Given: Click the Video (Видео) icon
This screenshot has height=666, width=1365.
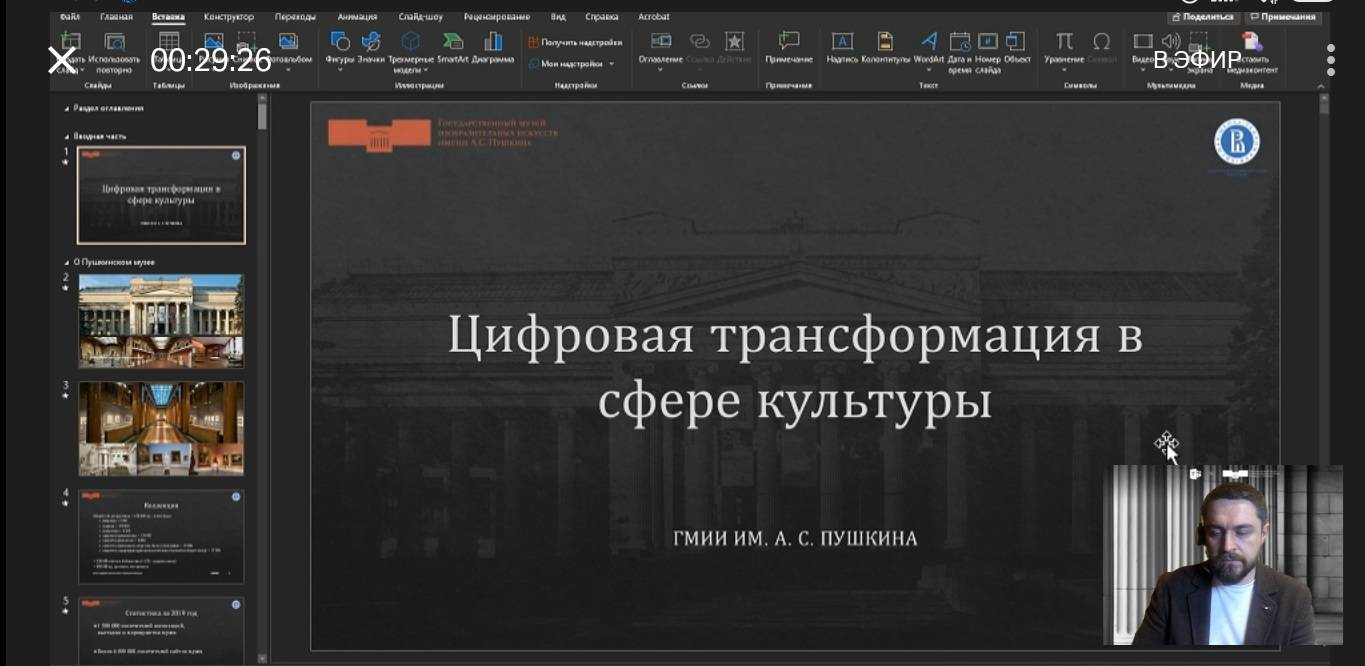Looking at the screenshot, I should (1143, 41).
